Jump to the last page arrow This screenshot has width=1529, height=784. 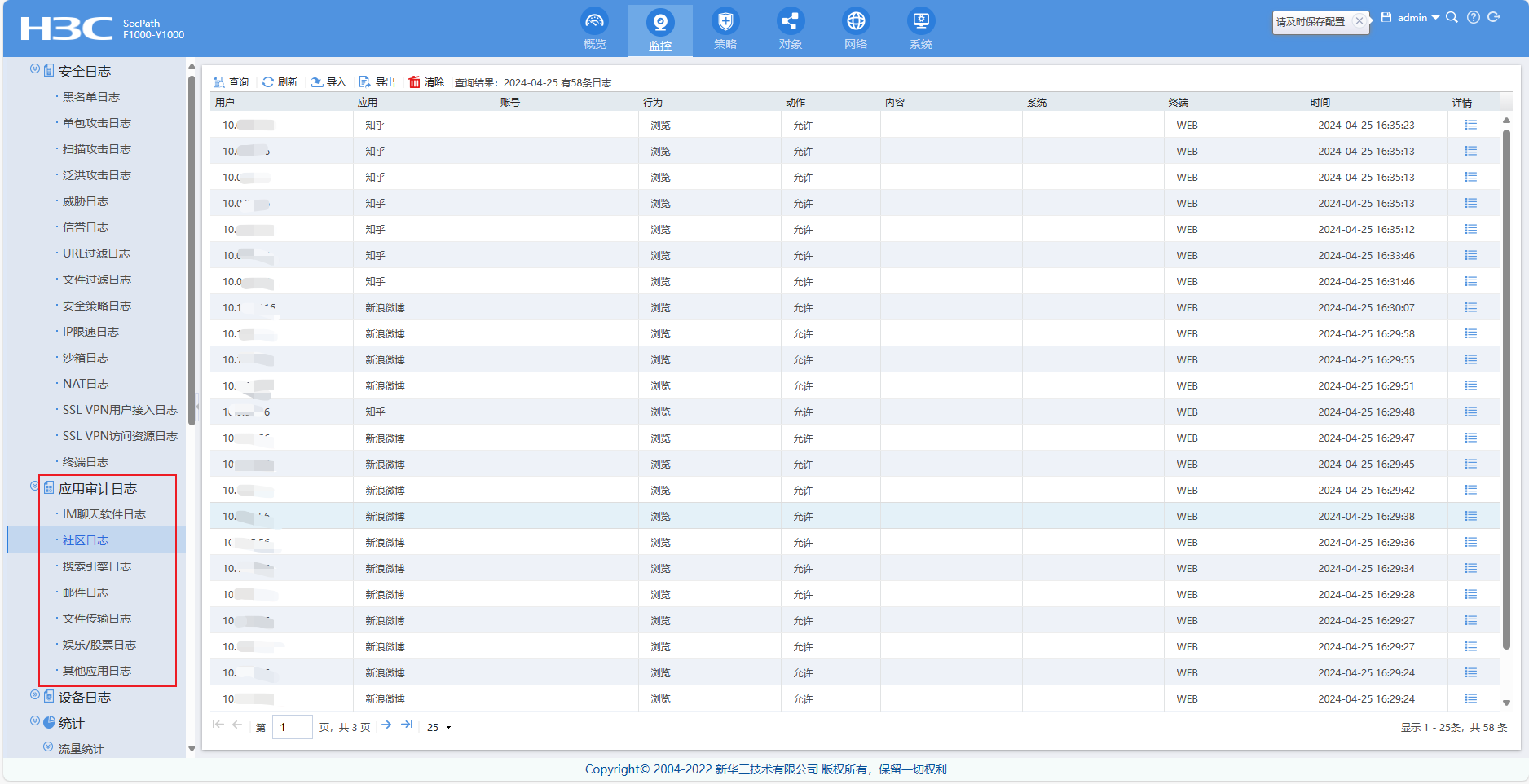[x=407, y=725]
